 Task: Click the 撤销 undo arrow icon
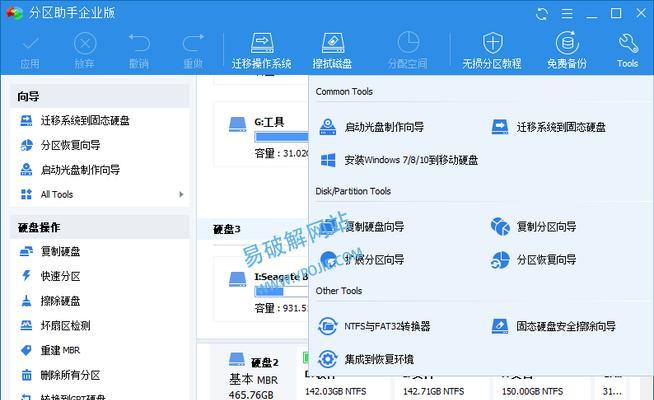(x=139, y=43)
